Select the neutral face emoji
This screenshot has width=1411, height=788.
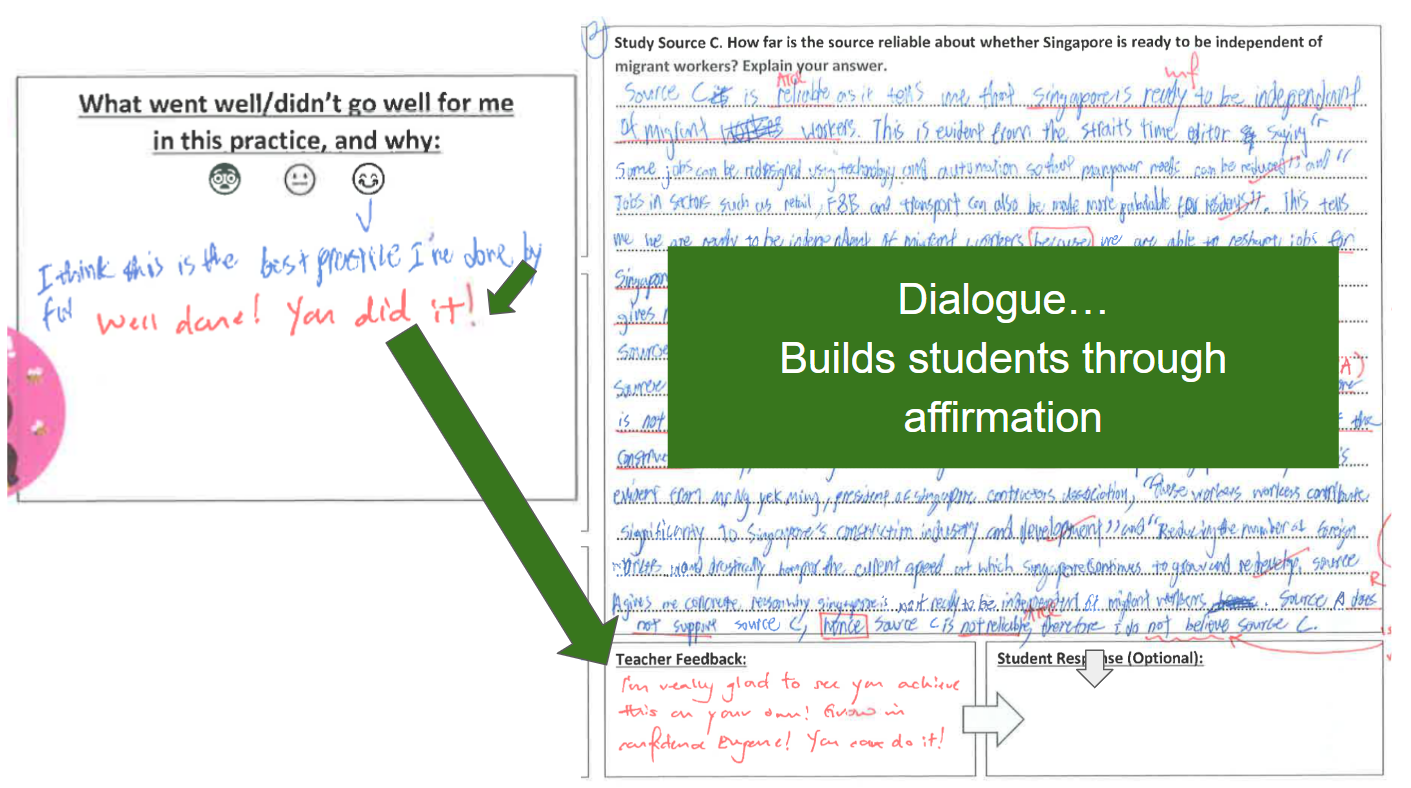[x=299, y=180]
